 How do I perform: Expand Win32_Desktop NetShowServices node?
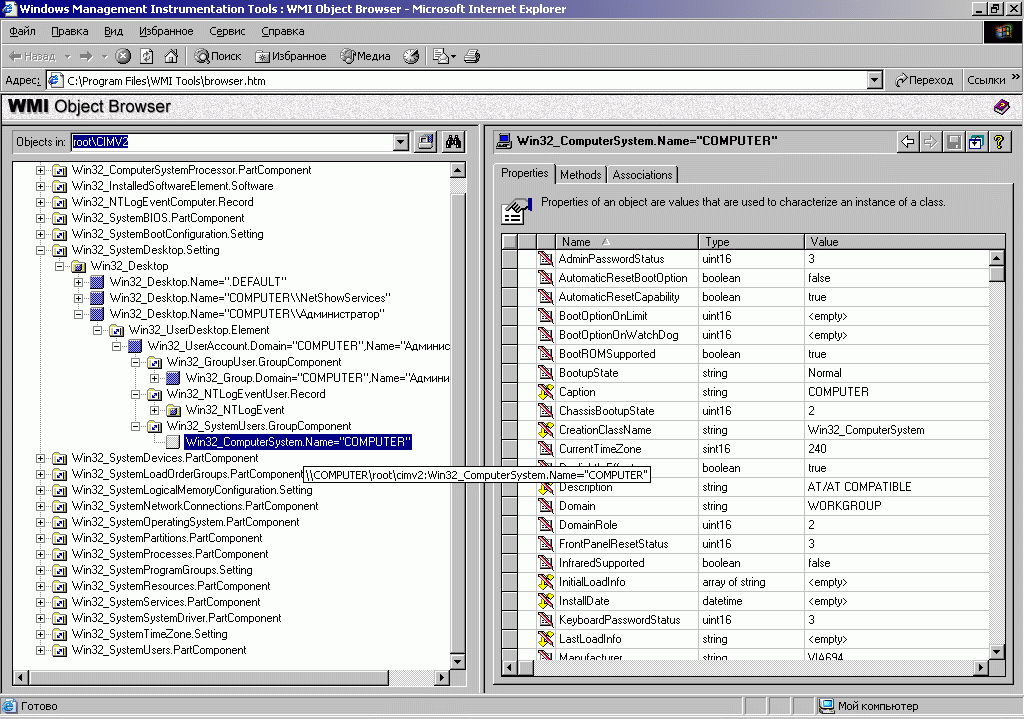tap(78, 298)
